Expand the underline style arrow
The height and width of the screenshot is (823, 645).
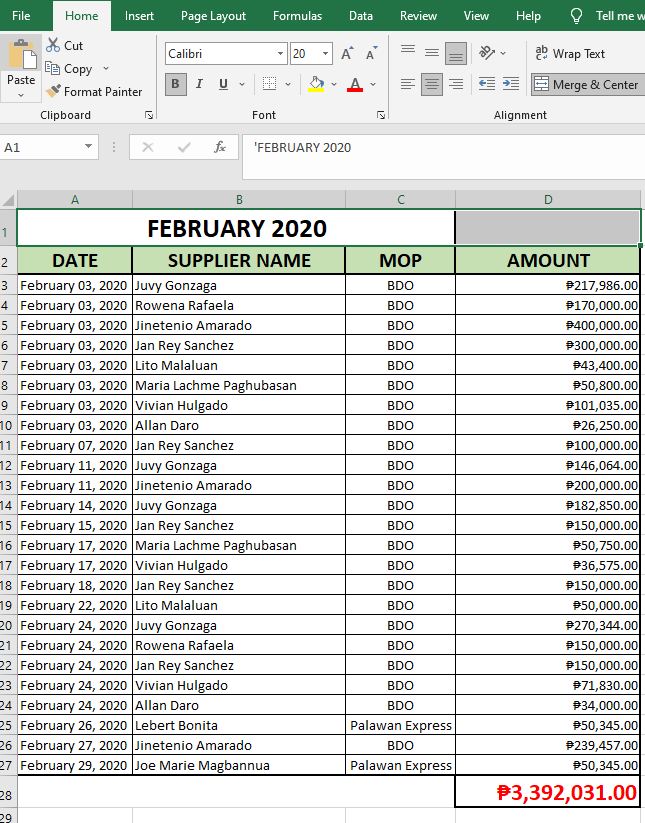coord(242,84)
